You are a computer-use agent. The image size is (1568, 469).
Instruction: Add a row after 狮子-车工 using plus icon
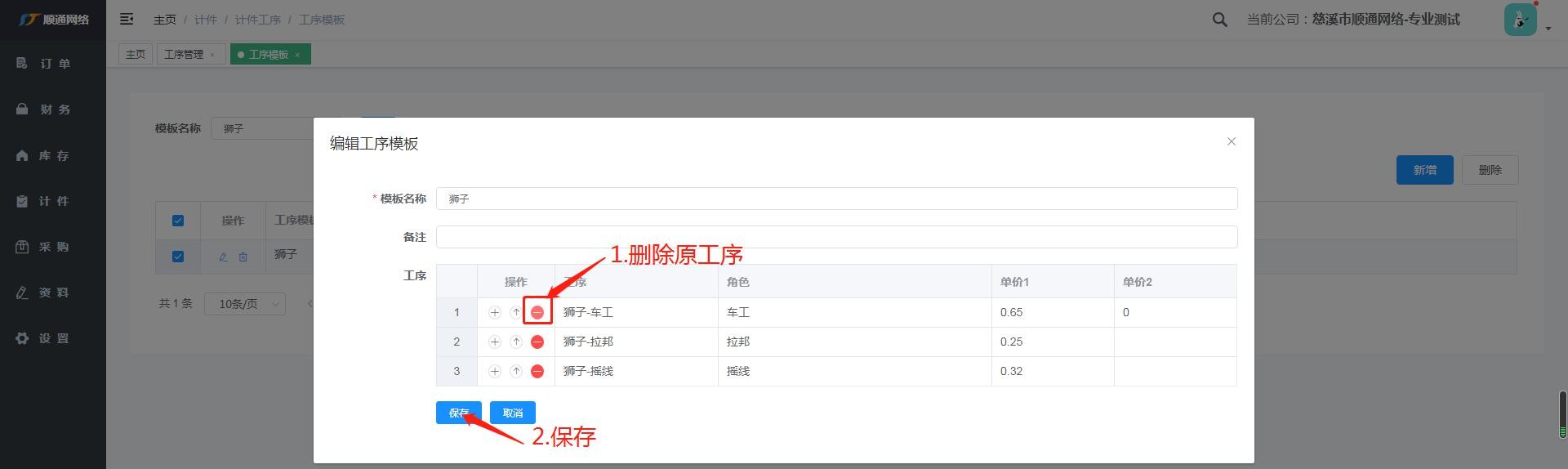click(x=495, y=312)
